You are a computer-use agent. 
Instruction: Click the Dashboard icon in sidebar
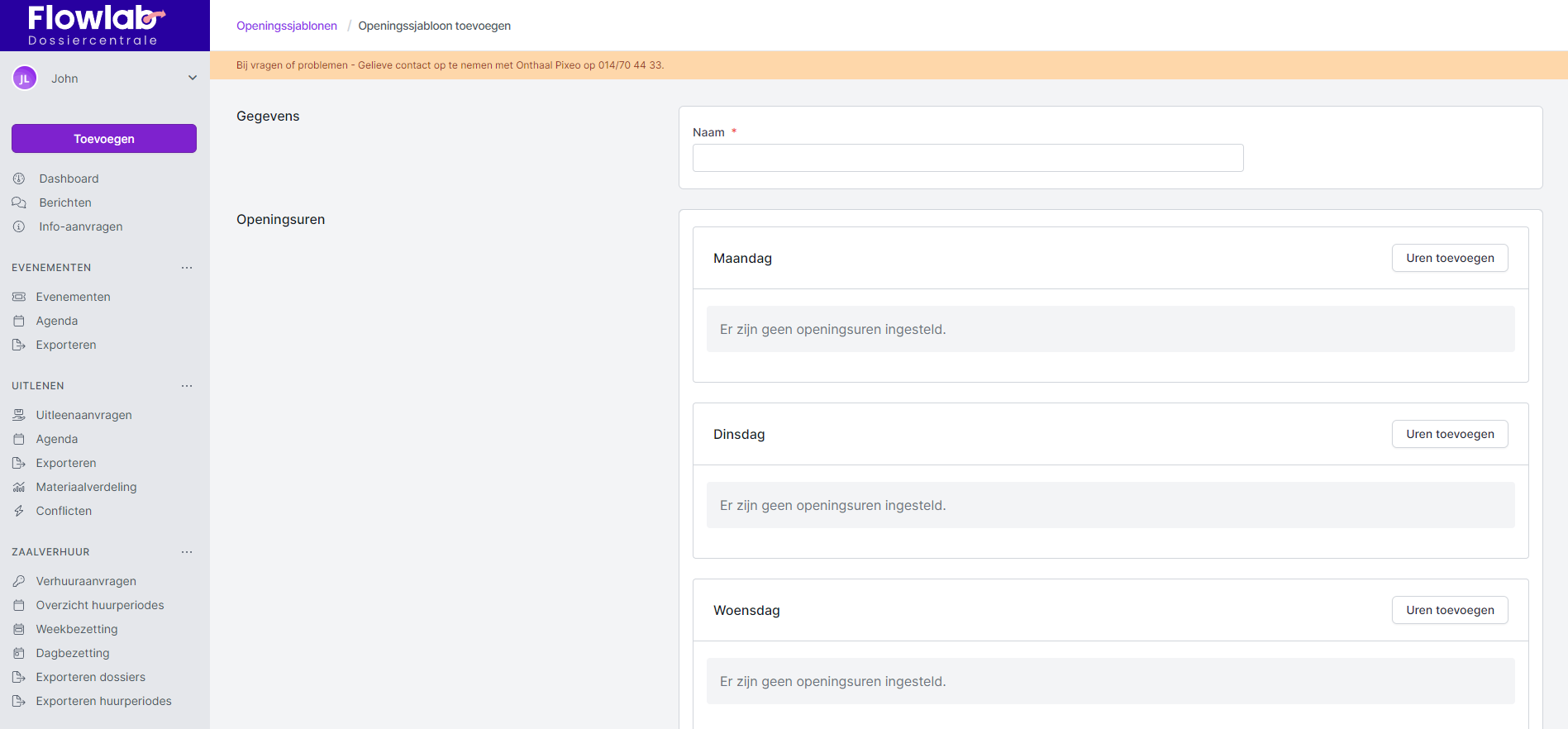click(x=19, y=179)
